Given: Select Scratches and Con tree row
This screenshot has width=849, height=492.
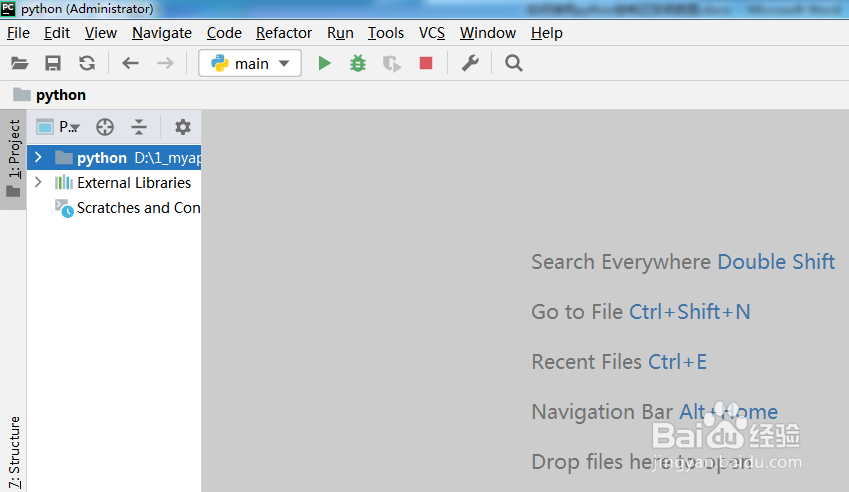Looking at the screenshot, I should pos(114,208).
